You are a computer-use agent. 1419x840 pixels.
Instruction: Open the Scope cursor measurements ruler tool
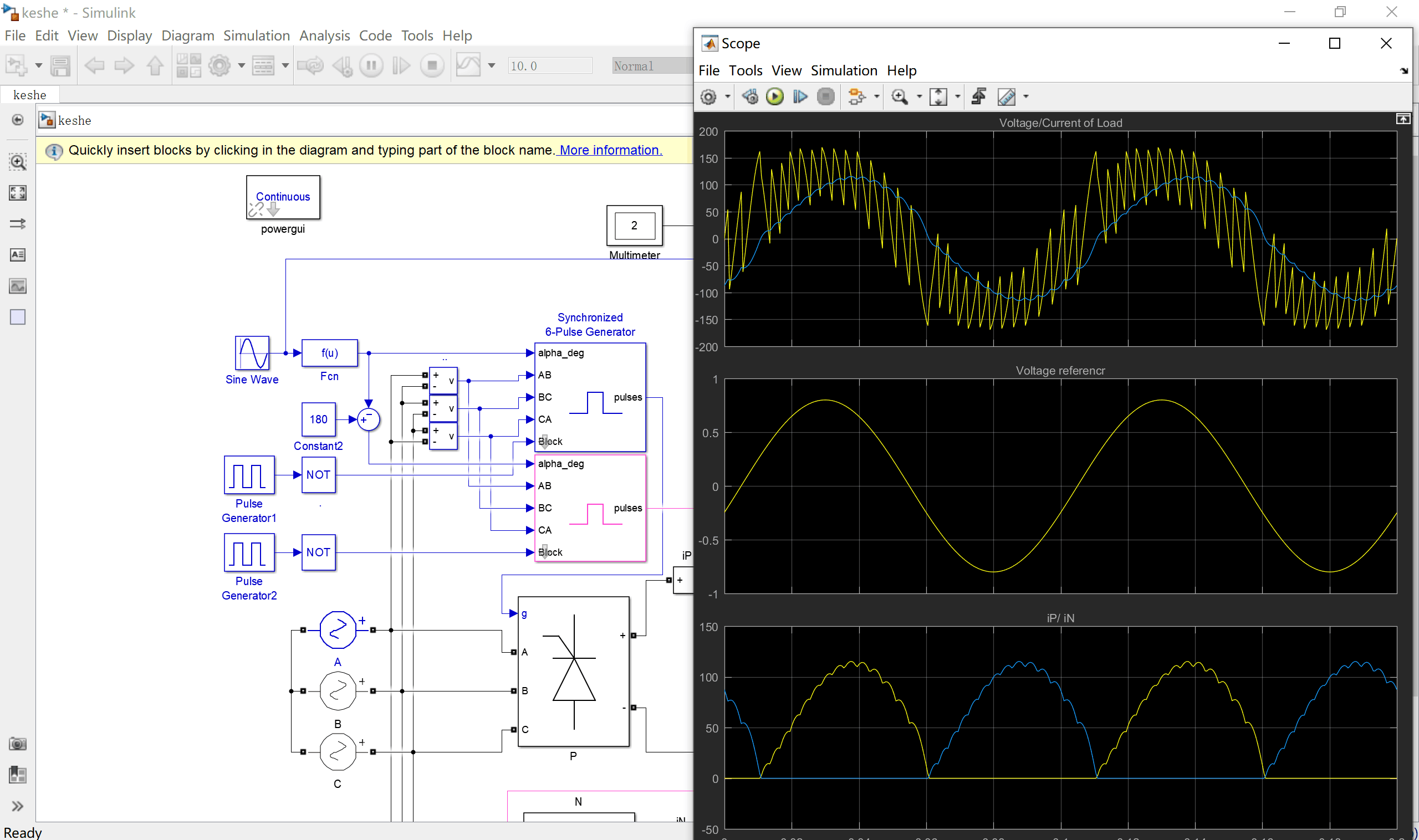tap(1006, 97)
